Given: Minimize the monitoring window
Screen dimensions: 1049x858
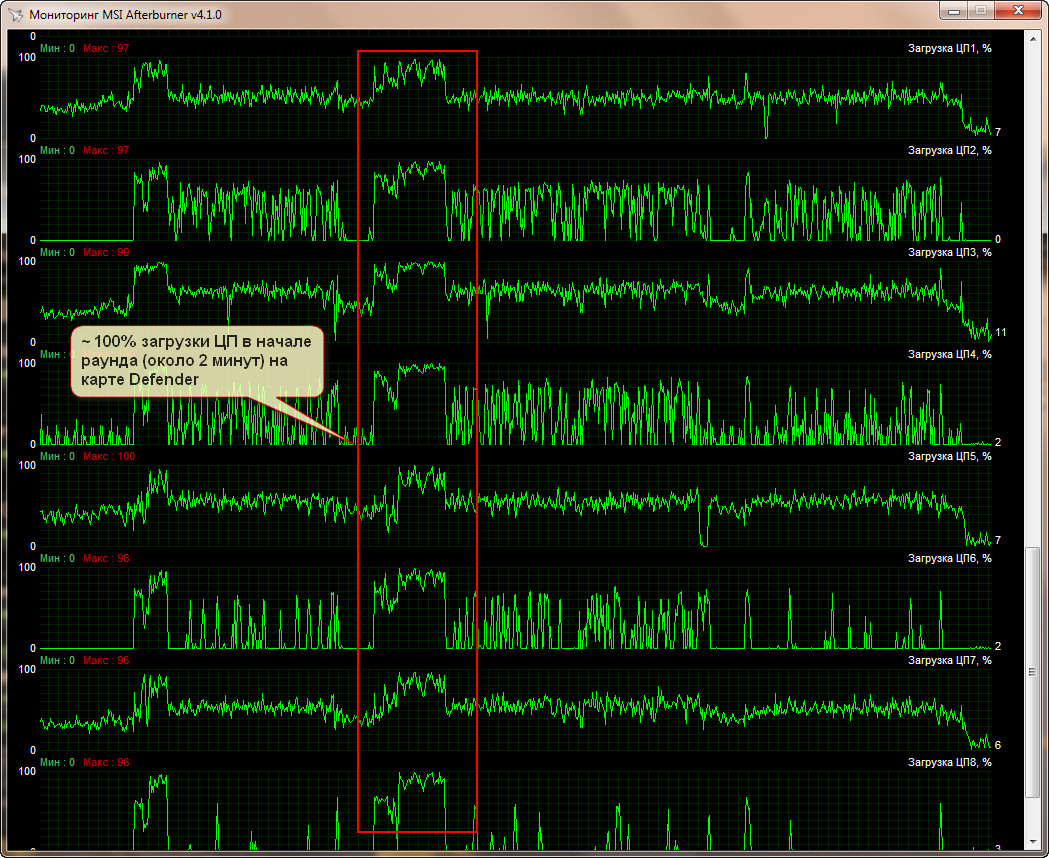Looking at the screenshot, I should 953,11.
